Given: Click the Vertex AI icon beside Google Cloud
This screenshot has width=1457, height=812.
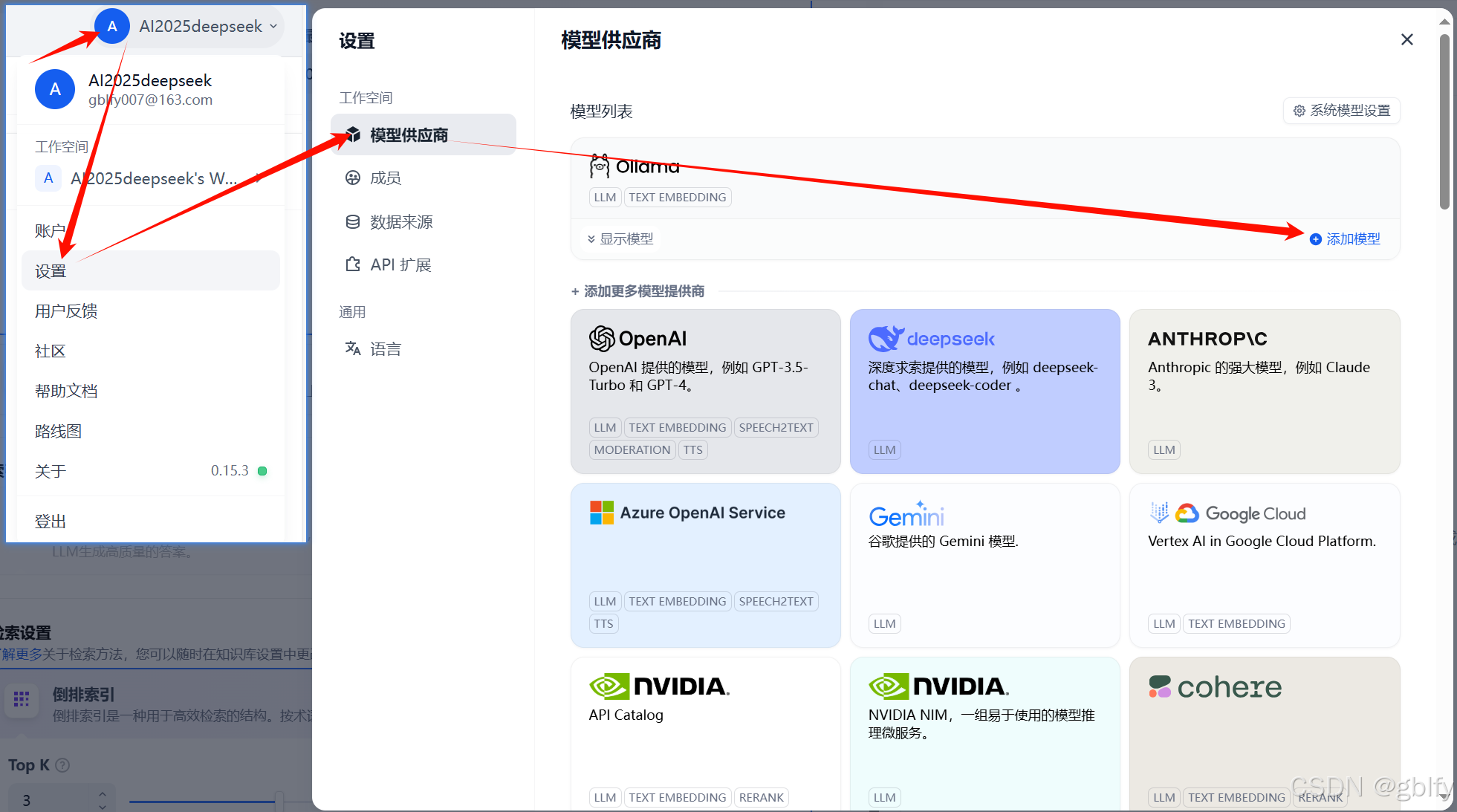Looking at the screenshot, I should (1159, 513).
